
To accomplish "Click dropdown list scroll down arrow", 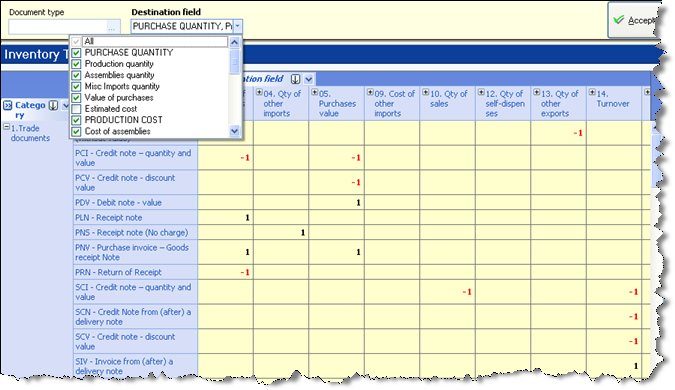I will point(235,130).
